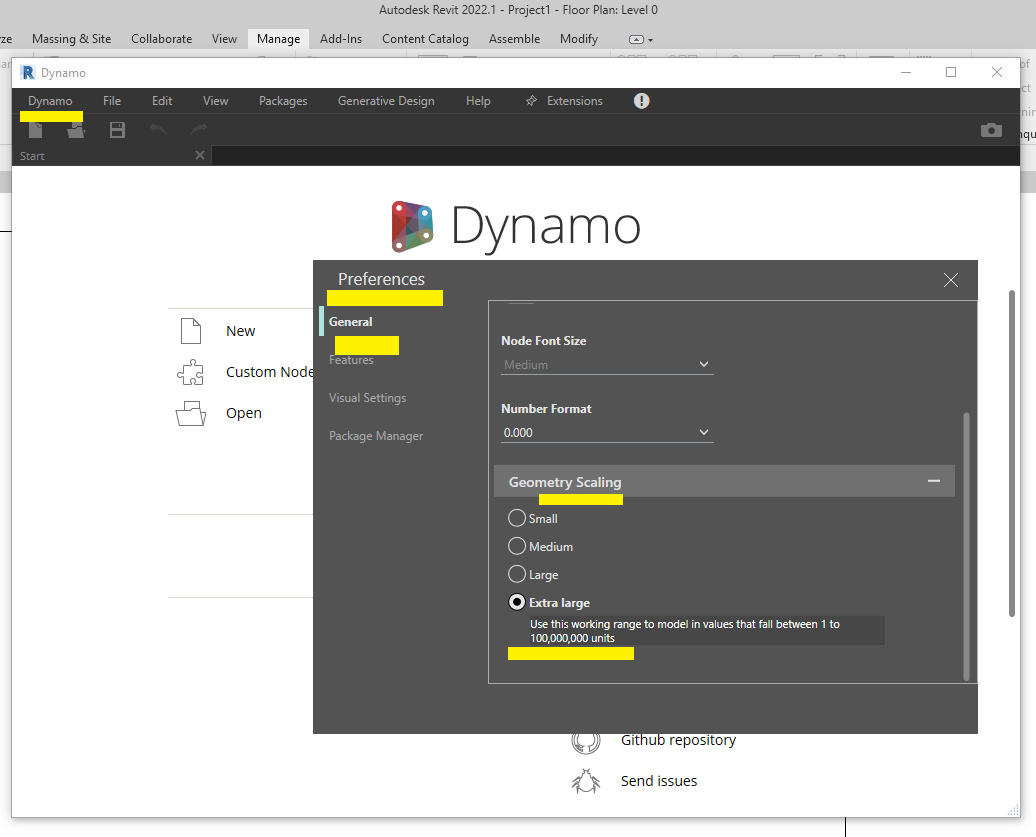1036x837 pixels.
Task: Click the Open file toolbar icon
Action: coord(77,130)
